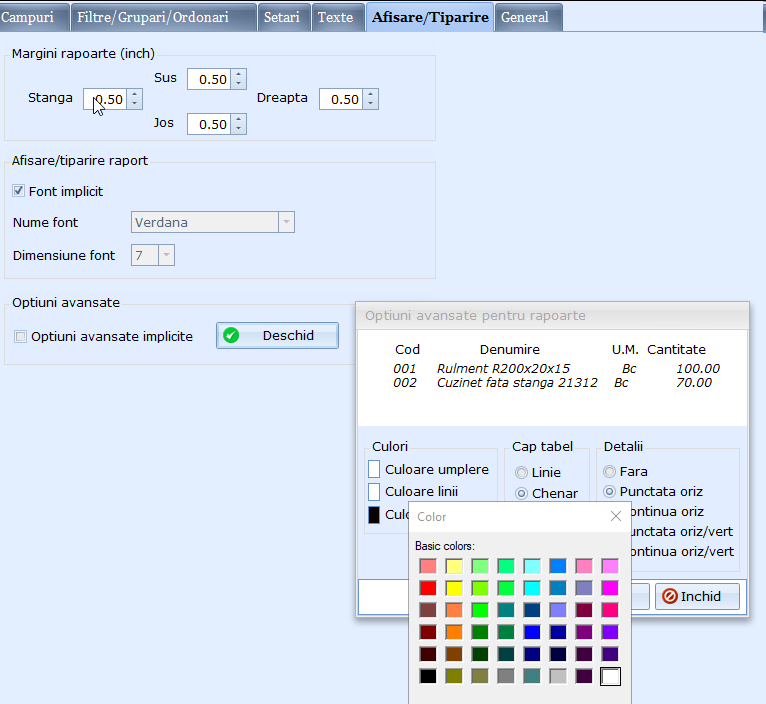The height and width of the screenshot is (704, 766).
Task: Increase the Stanga margin with up arrow
Action: (x=135, y=94)
